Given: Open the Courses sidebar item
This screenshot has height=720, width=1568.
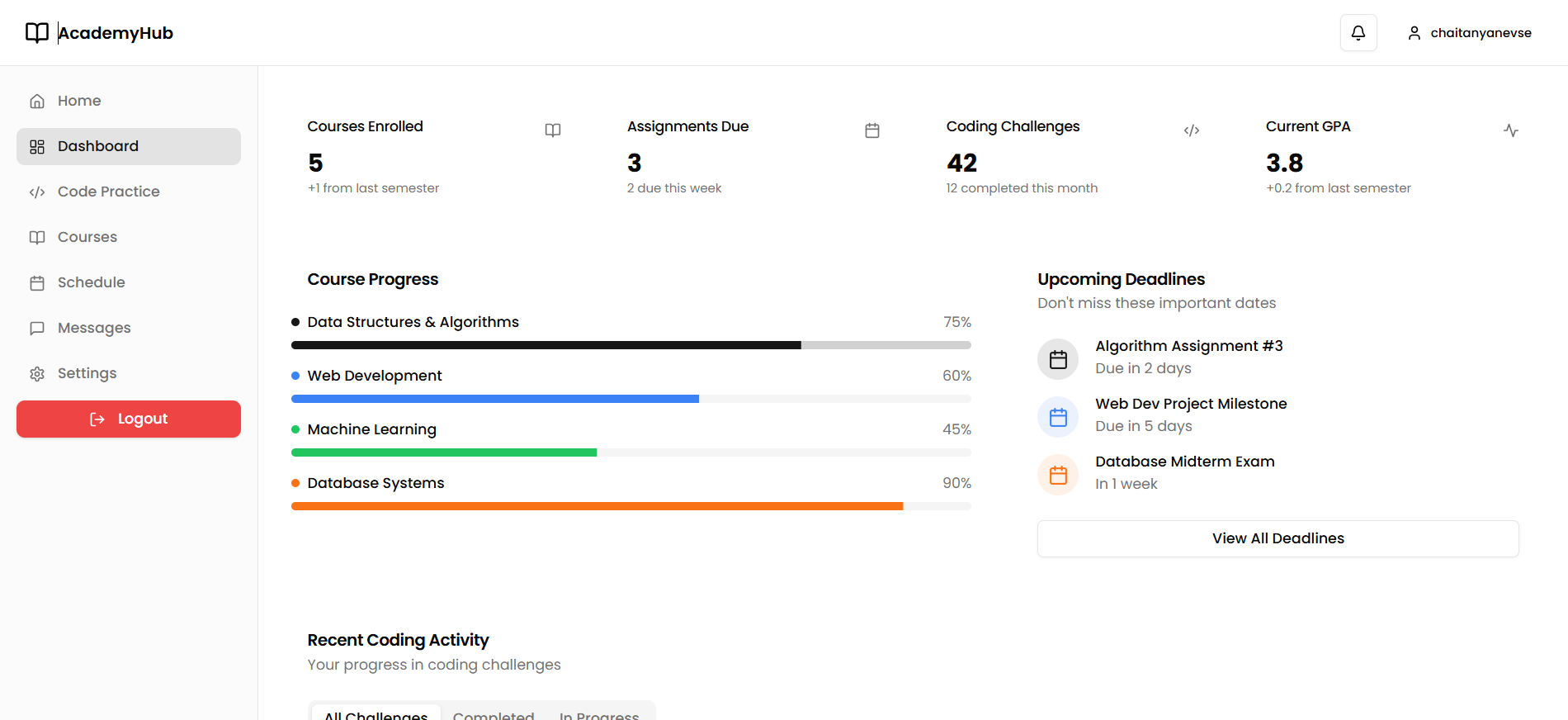Looking at the screenshot, I should point(87,237).
